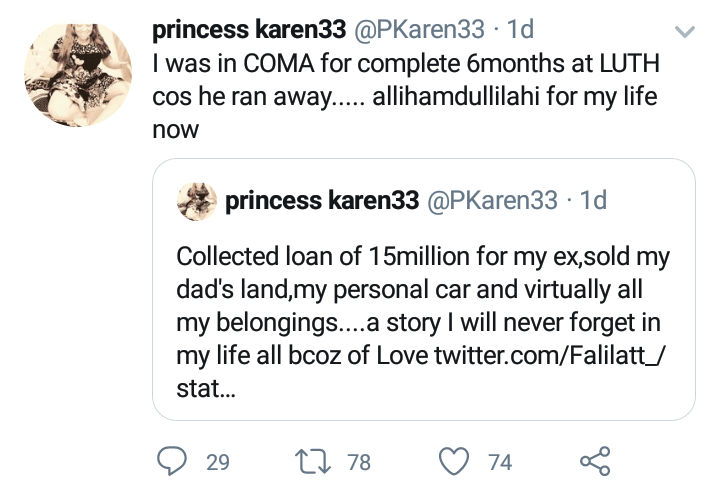
Task: Open the large profile avatar of princess karen33
Action: pyautogui.click(x=78, y=75)
